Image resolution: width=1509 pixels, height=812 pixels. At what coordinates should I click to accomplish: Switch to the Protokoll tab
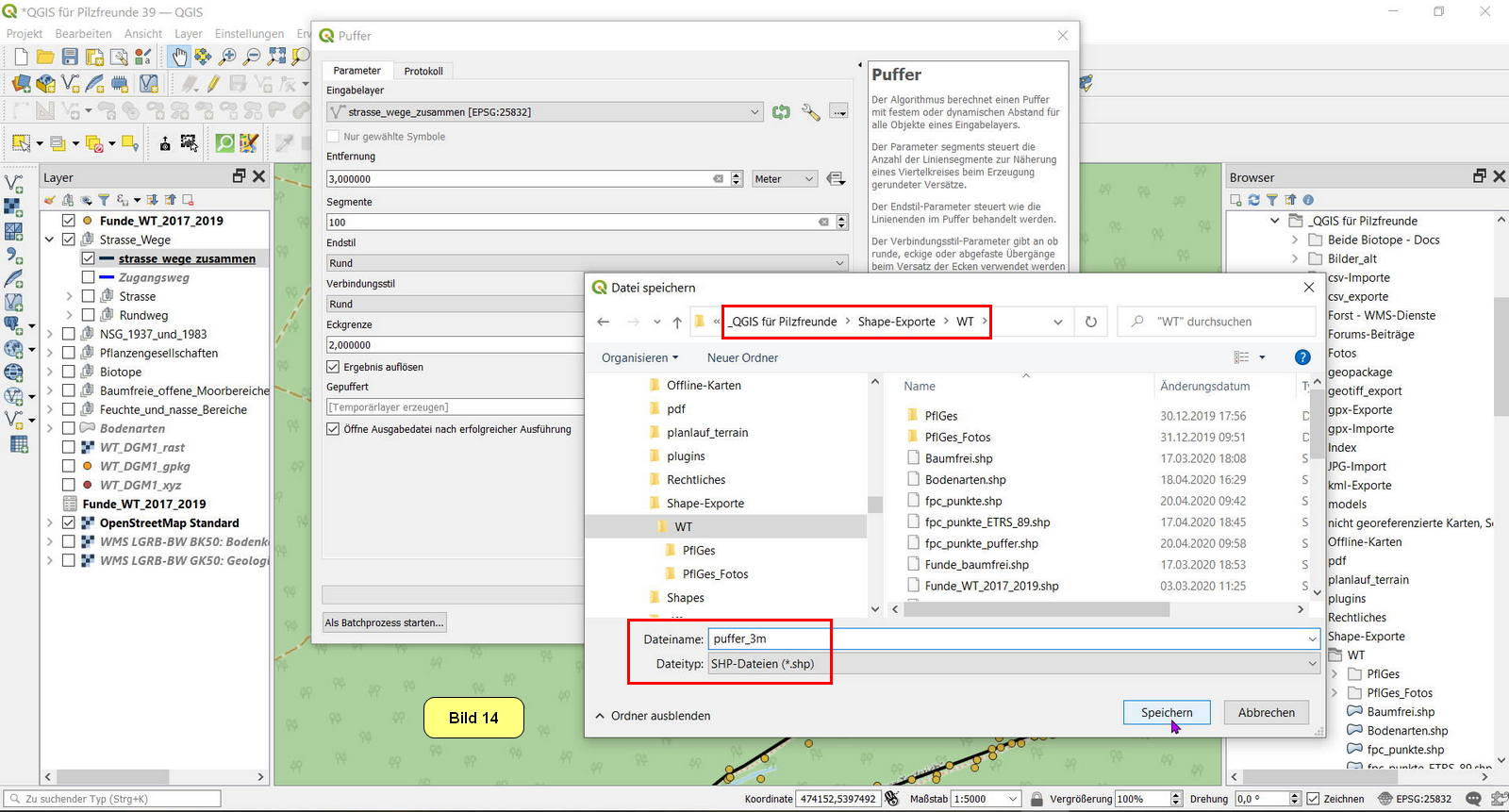[423, 71]
